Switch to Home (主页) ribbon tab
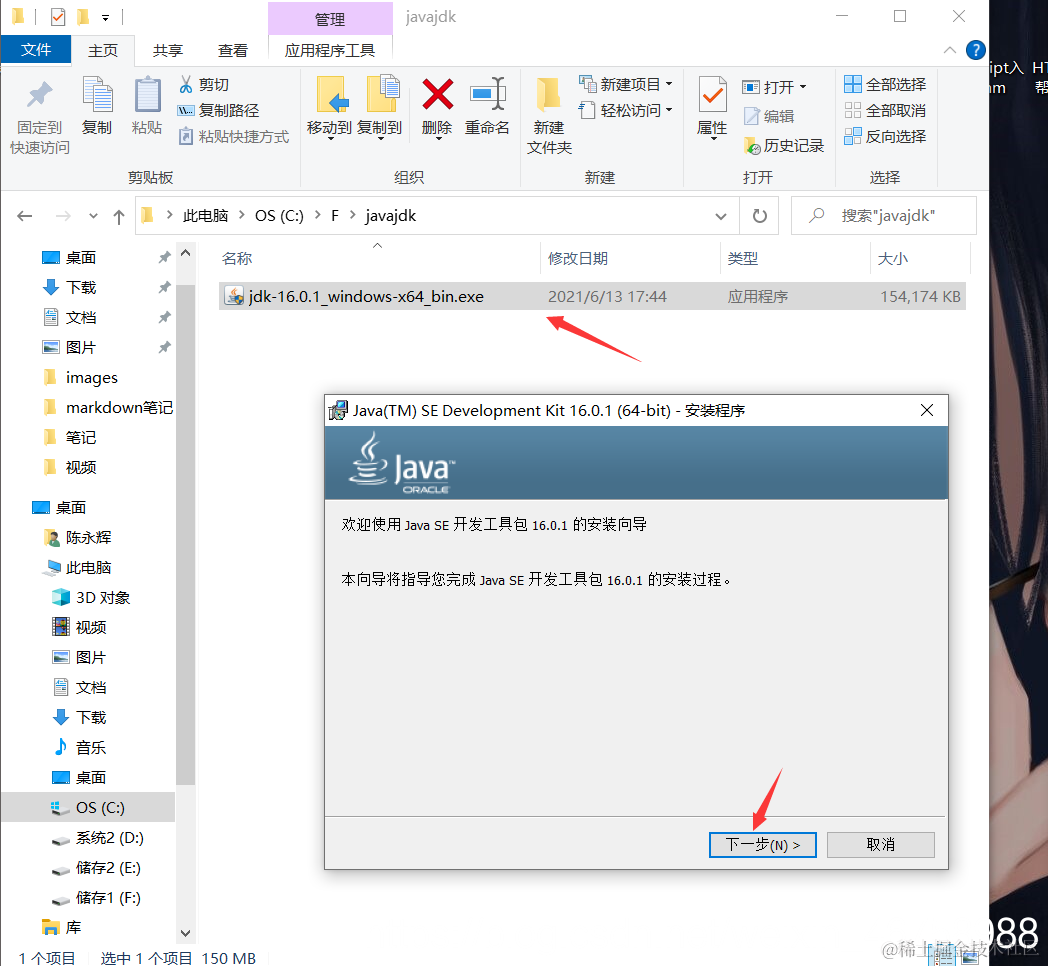The height and width of the screenshot is (966, 1048). (103, 51)
